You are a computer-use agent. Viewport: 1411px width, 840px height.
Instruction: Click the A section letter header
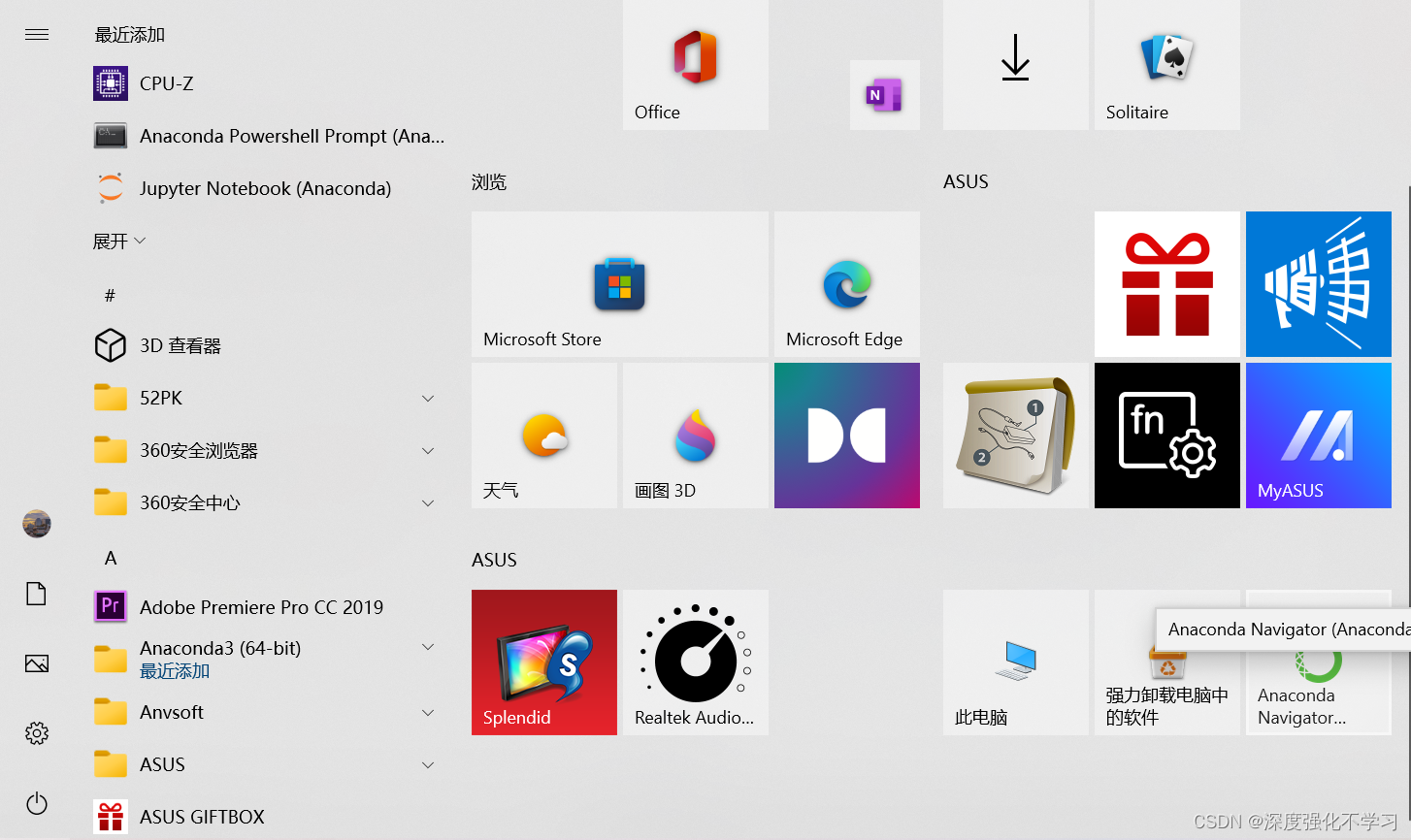point(111,558)
